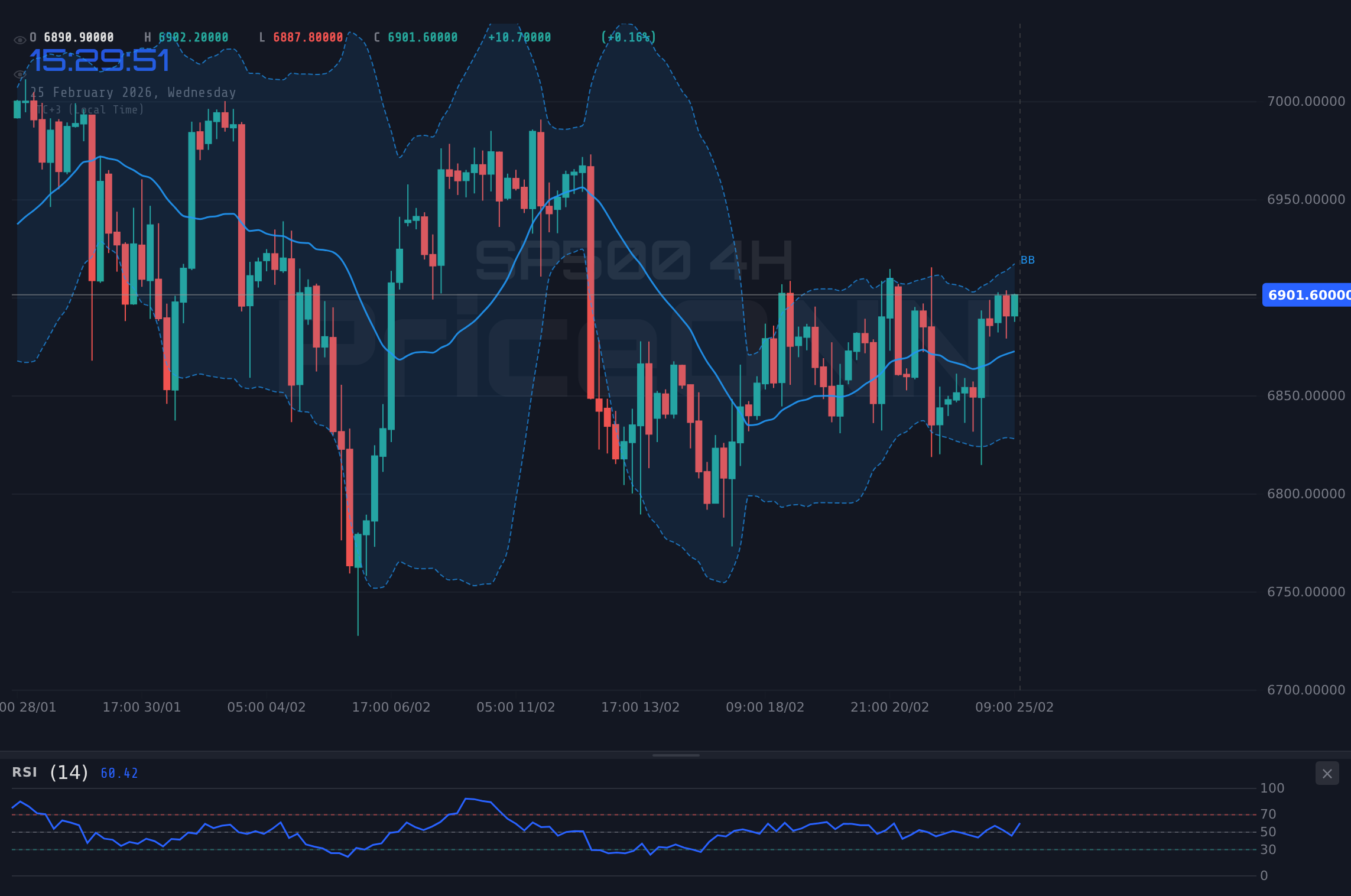Click the UTC+3 (Local Time) timezone label

pyautogui.click(x=90, y=109)
